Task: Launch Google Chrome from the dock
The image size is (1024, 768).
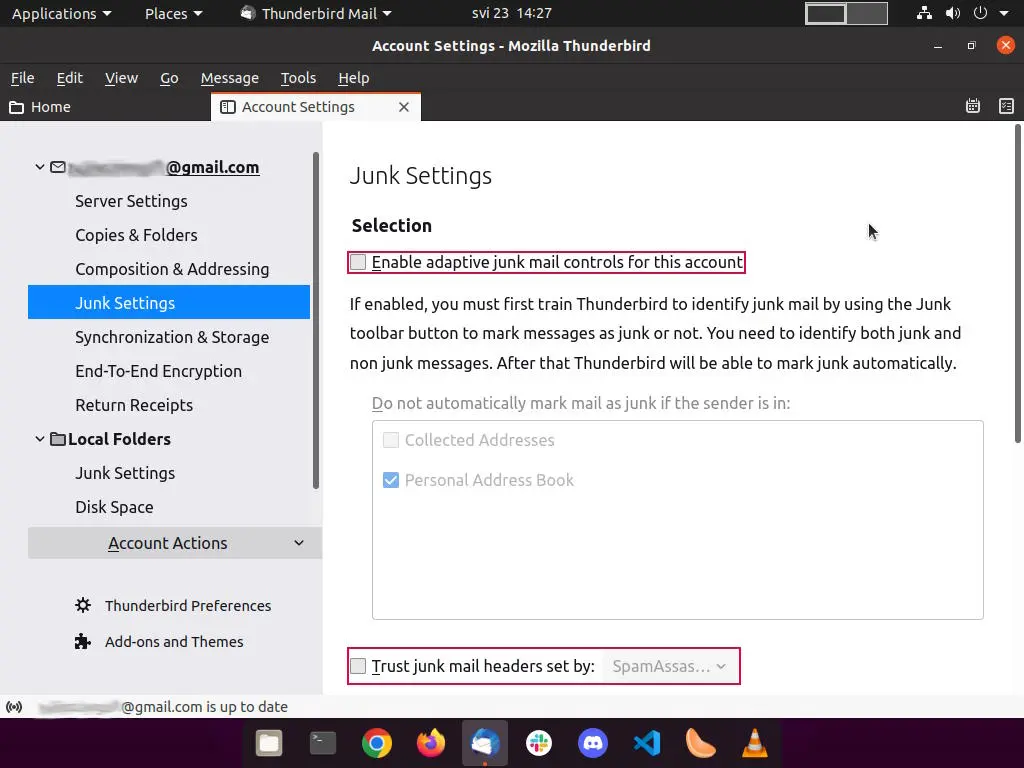Action: click(377, 743)
